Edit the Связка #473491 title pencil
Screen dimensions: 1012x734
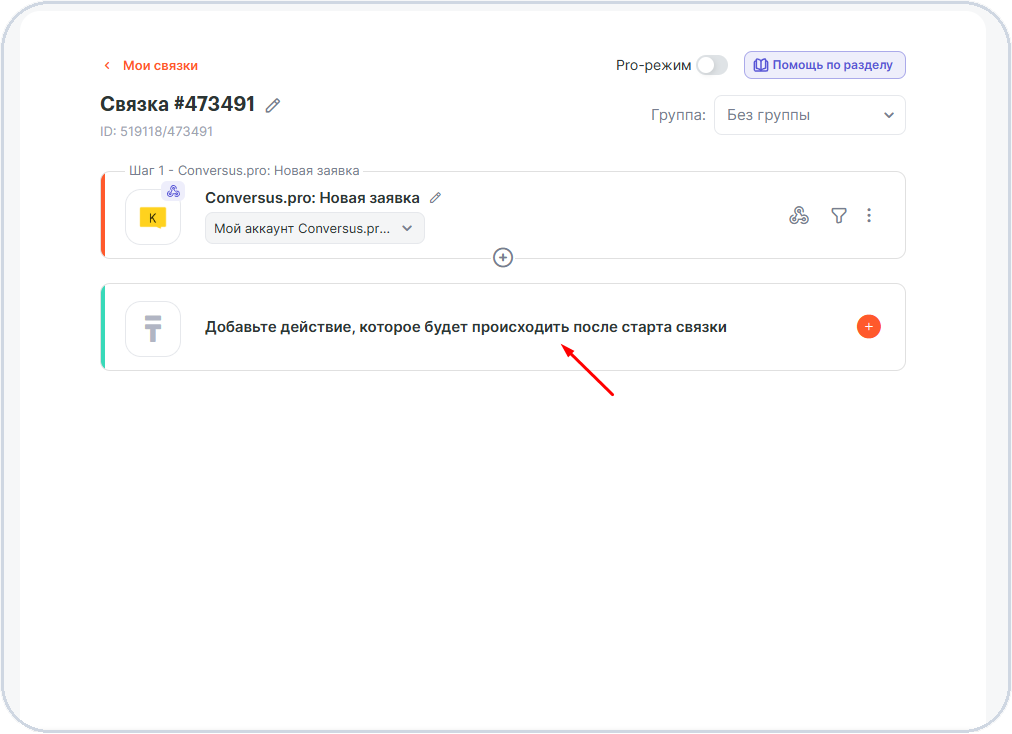point(273,105)
